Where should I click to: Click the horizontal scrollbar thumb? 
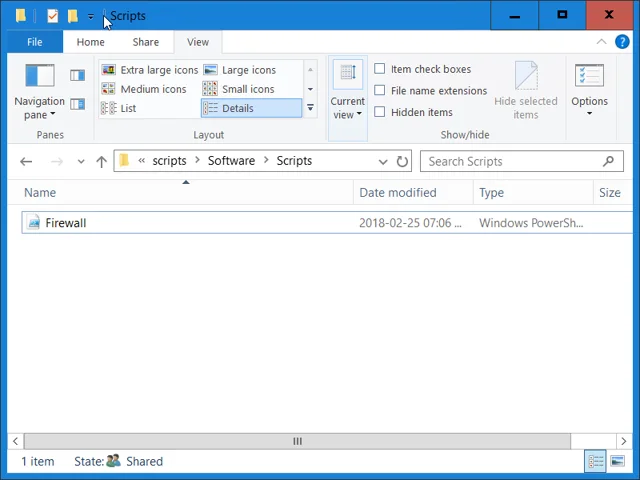click(x=297, y=441)
